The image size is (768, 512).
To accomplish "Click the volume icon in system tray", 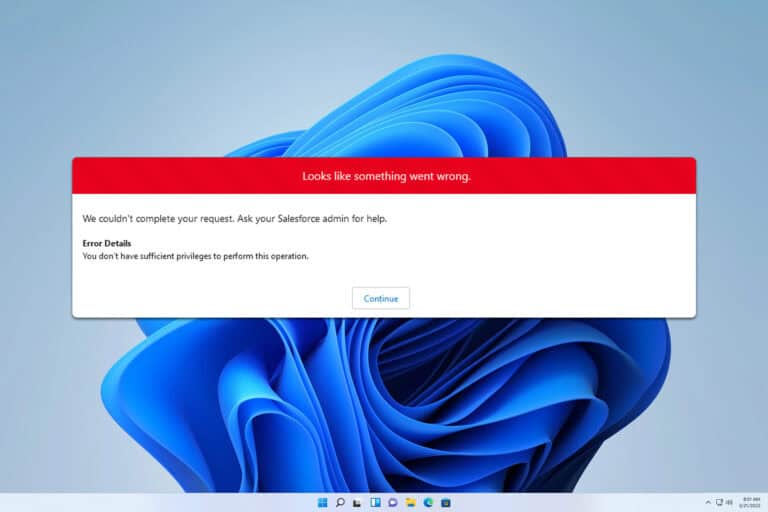I will 729,502.
